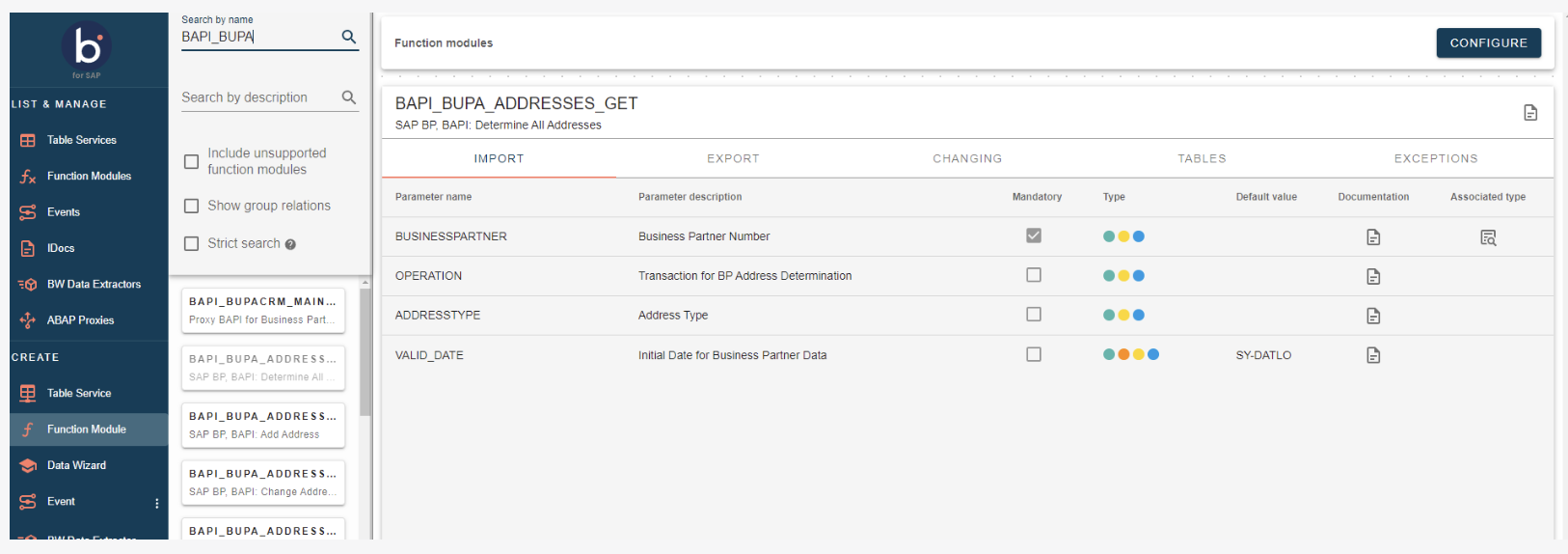Open the function module documentation icon in header
The width and height of the screenshot is (1568, 554).
click(x=1530, y=113)
